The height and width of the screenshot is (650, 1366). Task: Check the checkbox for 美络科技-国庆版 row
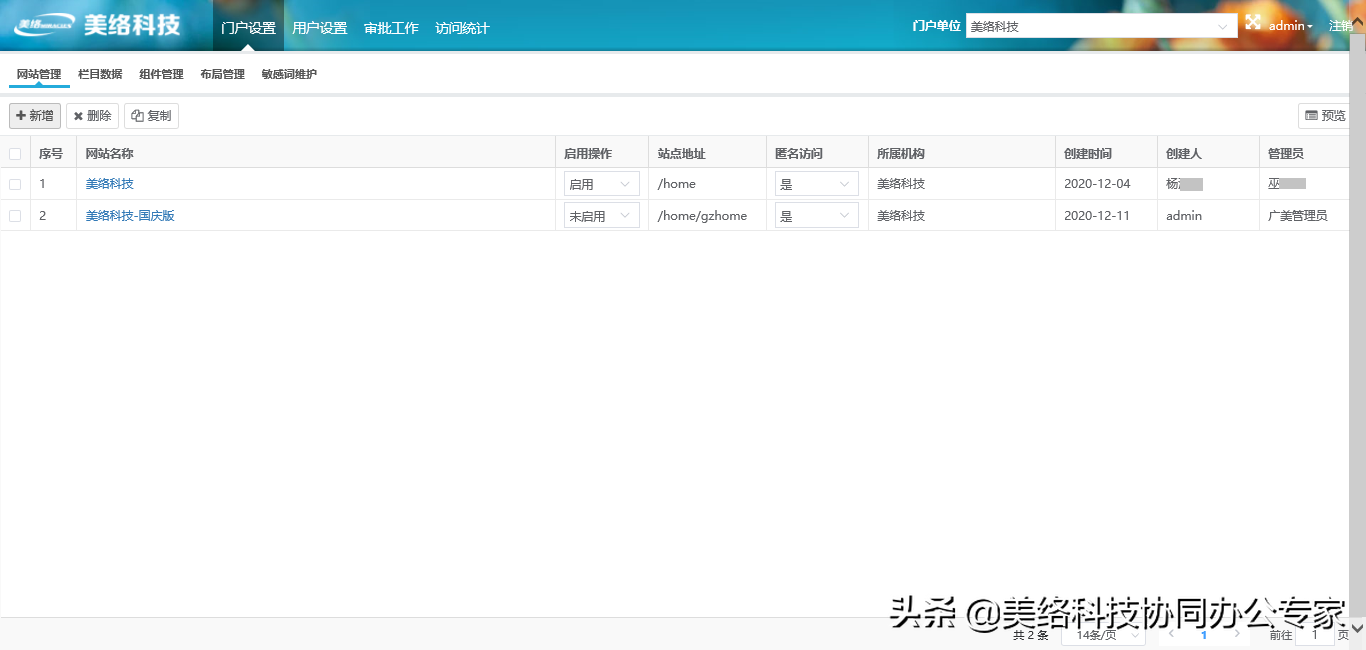pos(15,215)
